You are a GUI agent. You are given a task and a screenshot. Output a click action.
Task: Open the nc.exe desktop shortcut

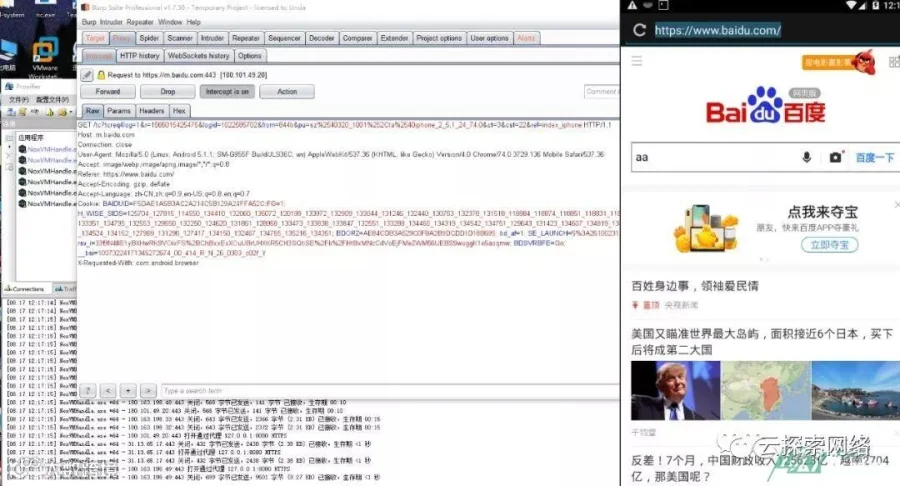(x=45, y=10)
